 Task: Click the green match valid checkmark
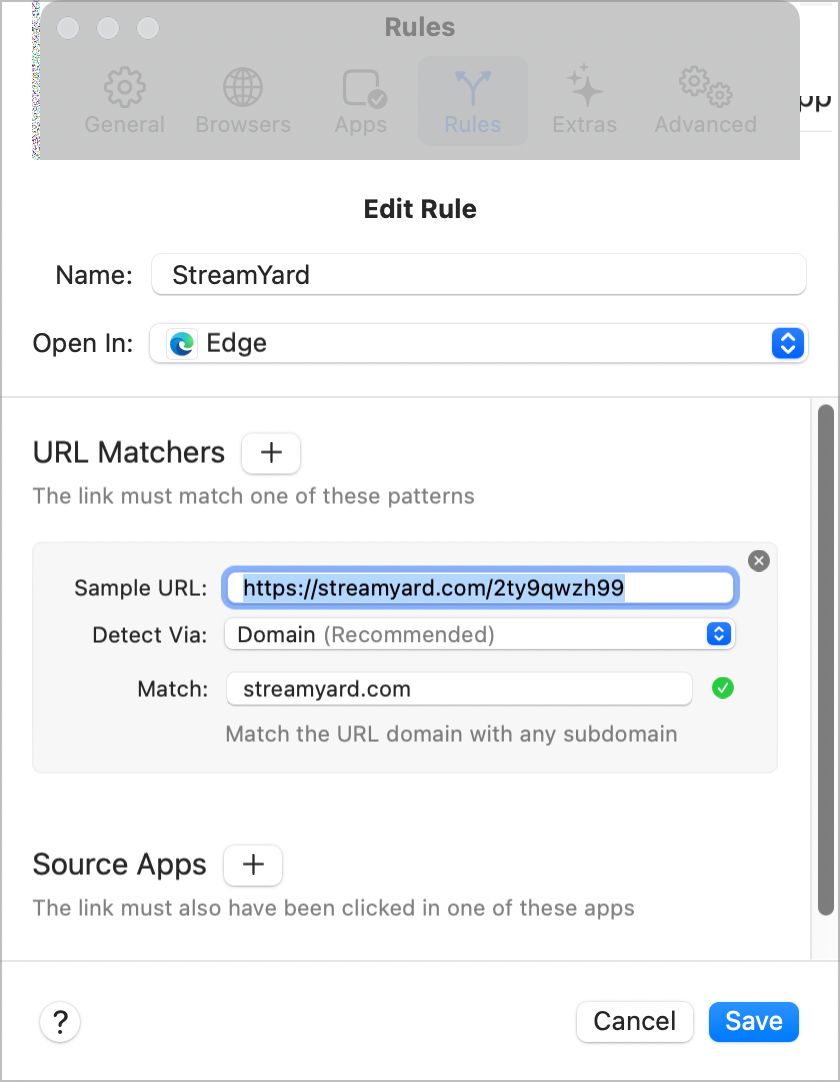pos(723,688)
